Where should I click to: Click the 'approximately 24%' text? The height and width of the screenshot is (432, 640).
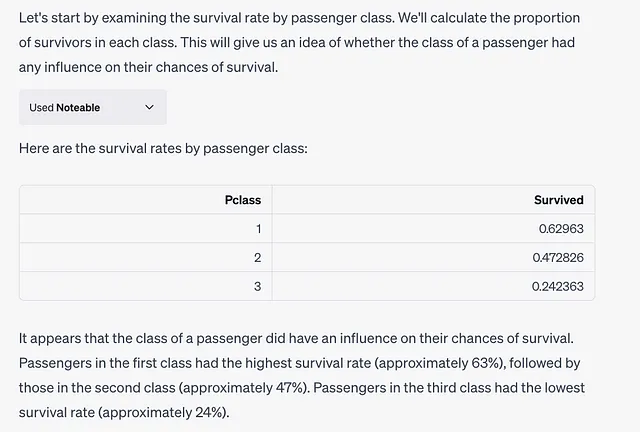[x=162, y=412]
